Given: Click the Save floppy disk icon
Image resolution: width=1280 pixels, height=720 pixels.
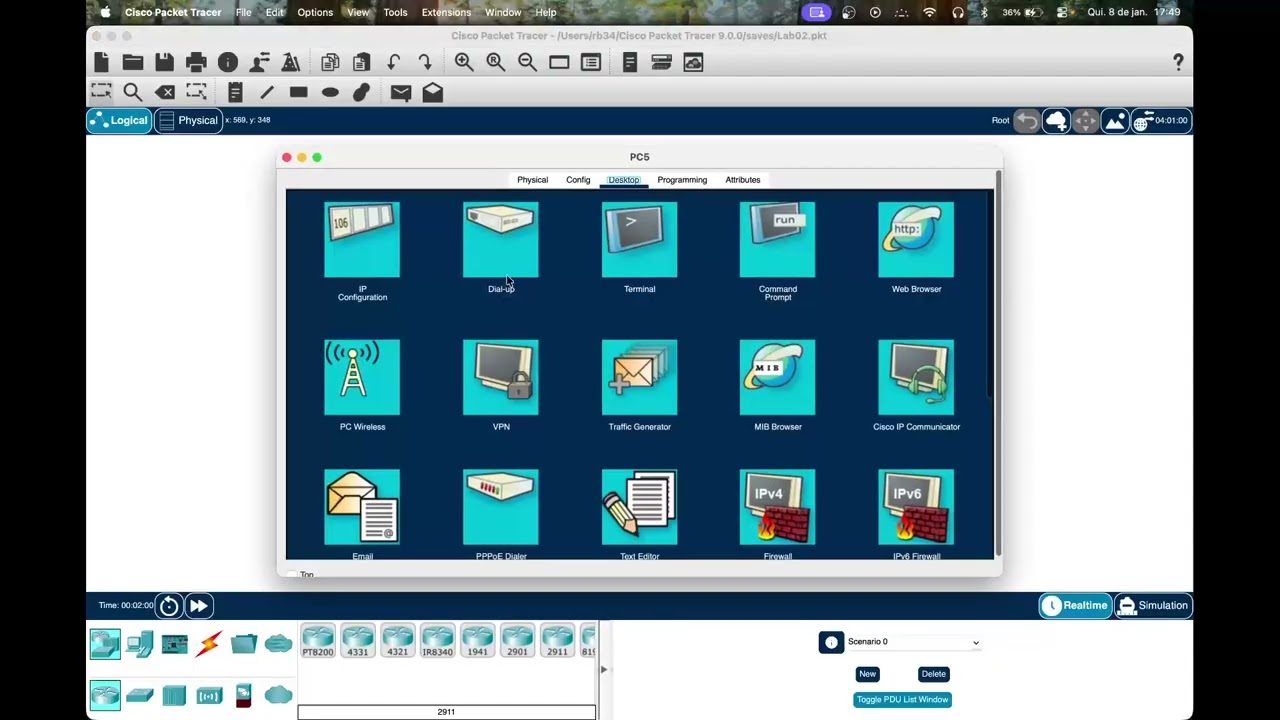Looking at the screenshot, I should (164, 62).
